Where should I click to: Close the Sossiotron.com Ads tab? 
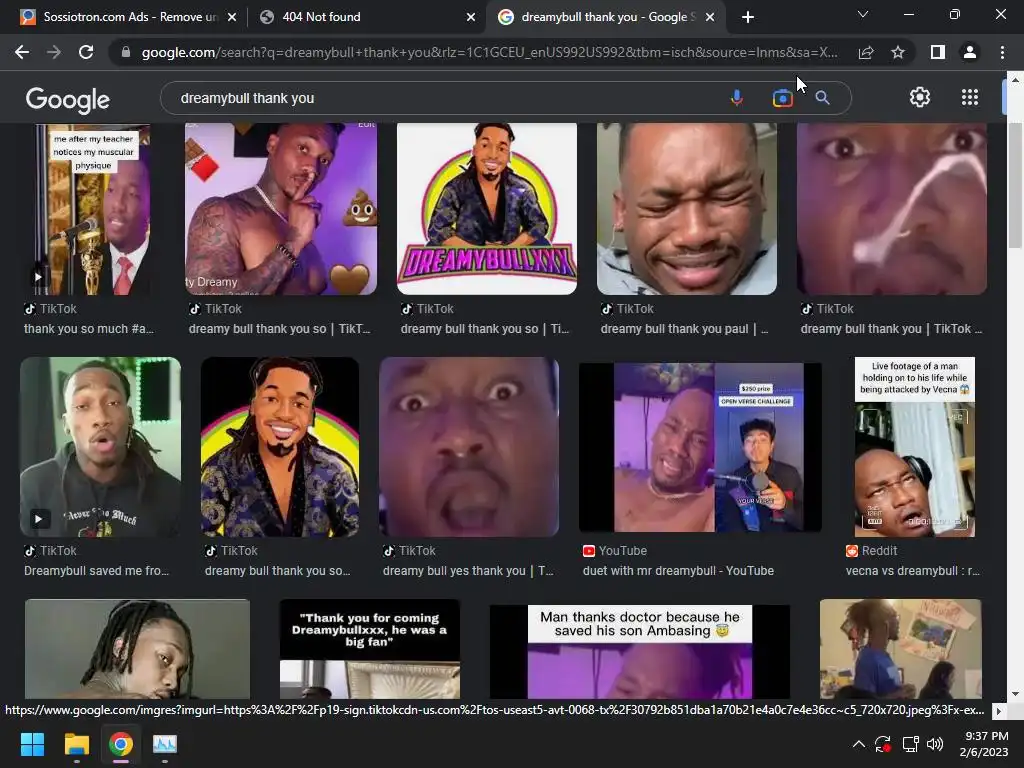click(232, 17)
